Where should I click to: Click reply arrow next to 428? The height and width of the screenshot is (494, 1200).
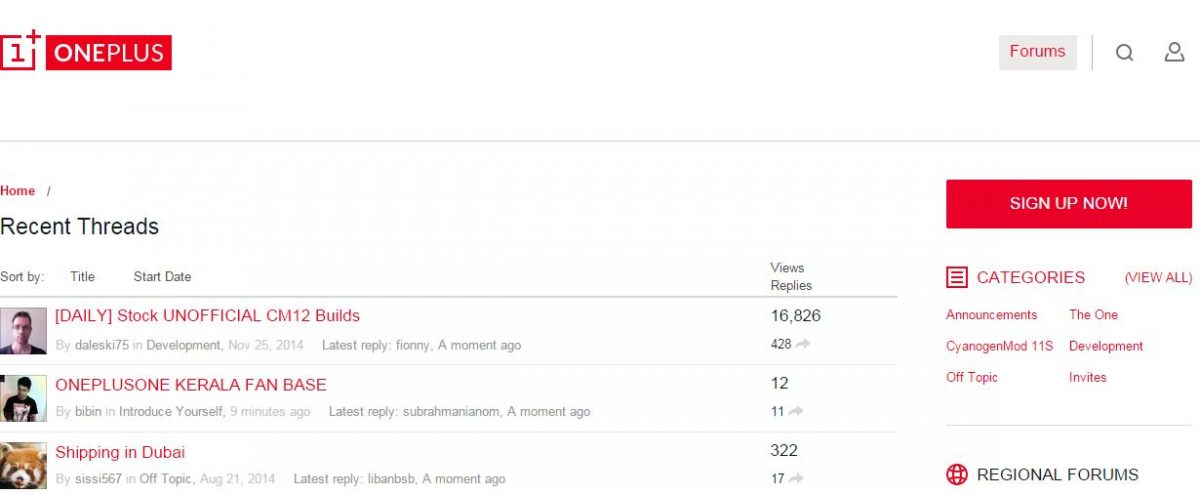[802, 344]
